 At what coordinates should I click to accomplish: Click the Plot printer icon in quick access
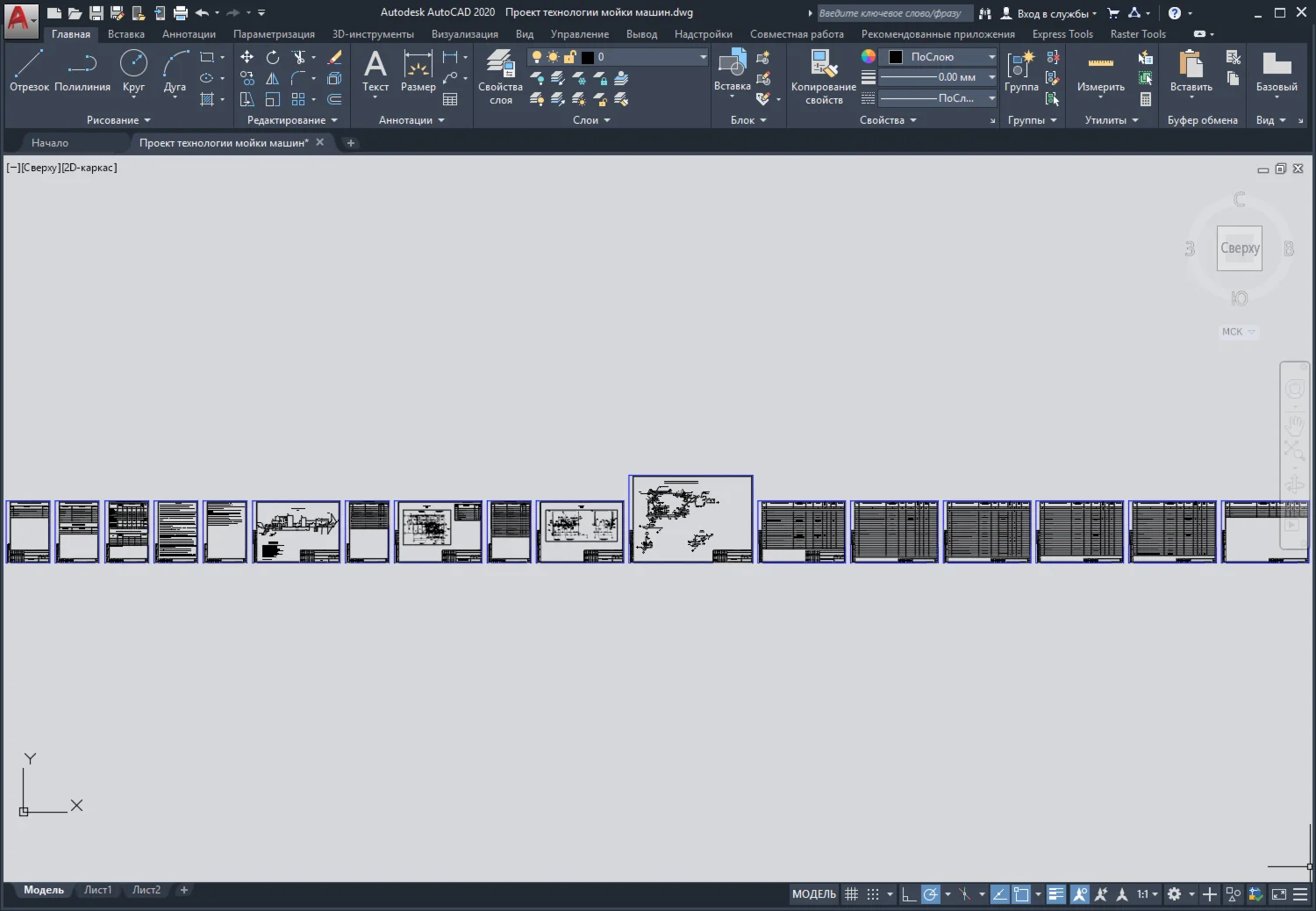coord(180,12)
